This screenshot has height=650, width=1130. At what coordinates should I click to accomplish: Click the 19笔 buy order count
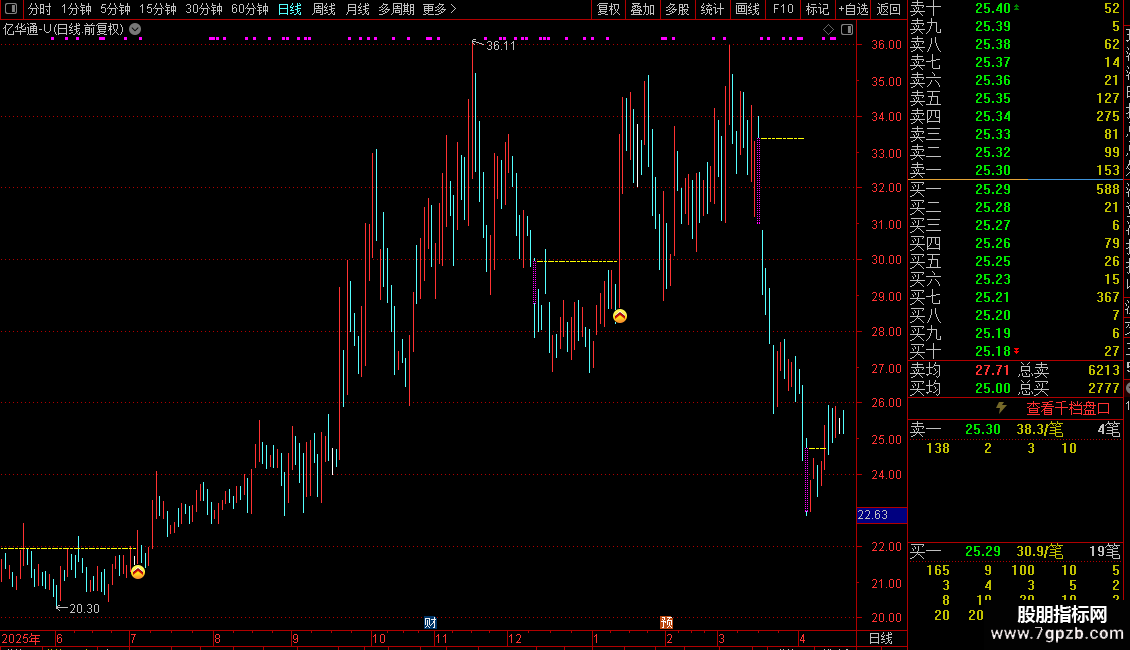[x=1104, y=551]
